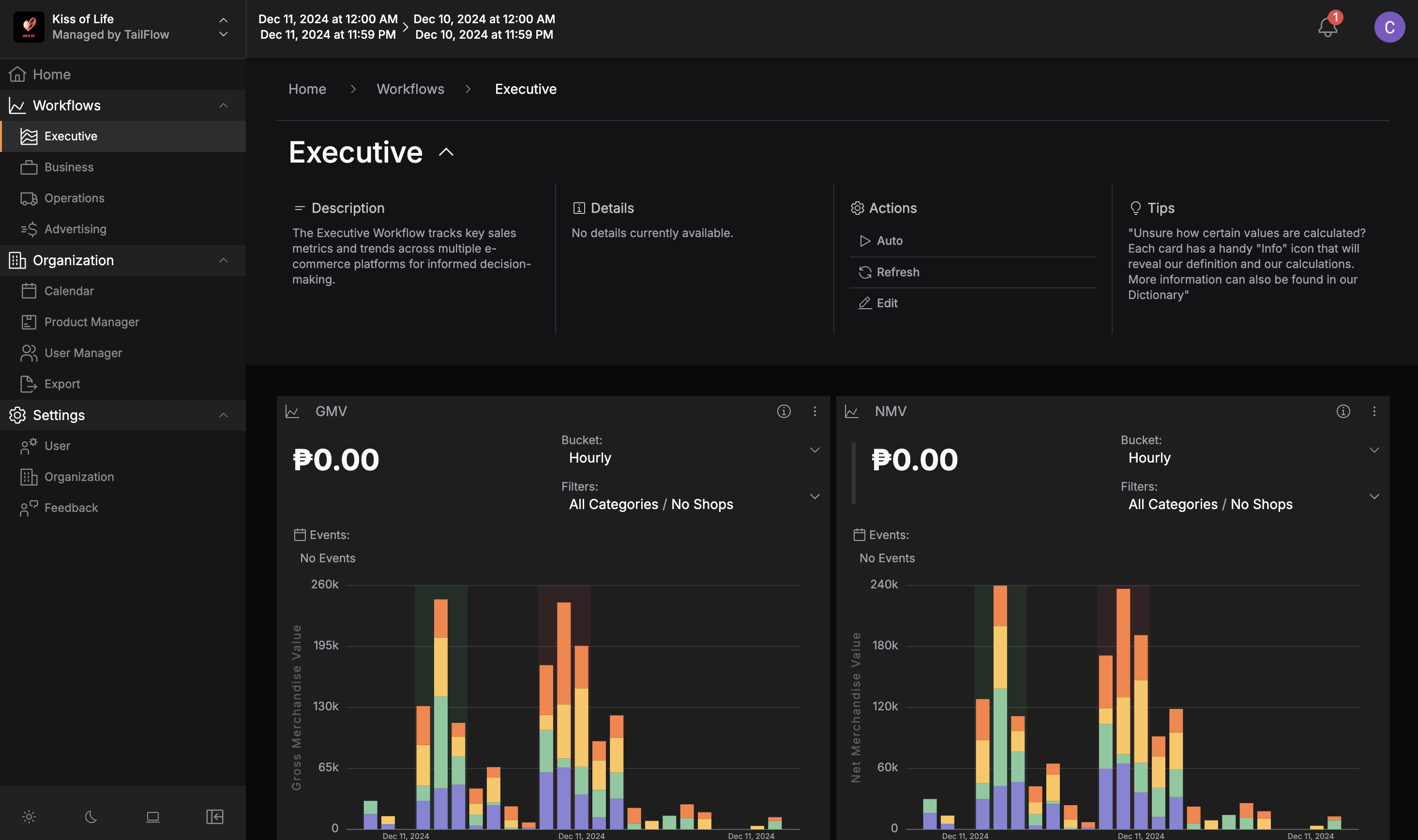Click the Tips lightbulb icon
1418x840 pixels.
point(1135,208)
